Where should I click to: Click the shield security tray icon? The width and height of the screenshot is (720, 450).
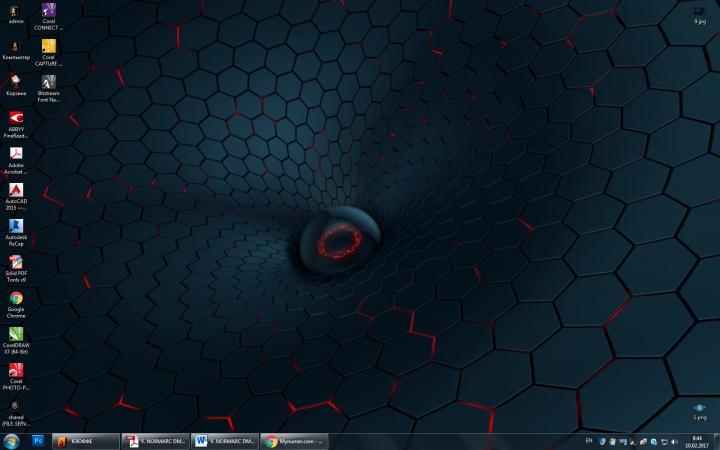click(x=602, y=442)
